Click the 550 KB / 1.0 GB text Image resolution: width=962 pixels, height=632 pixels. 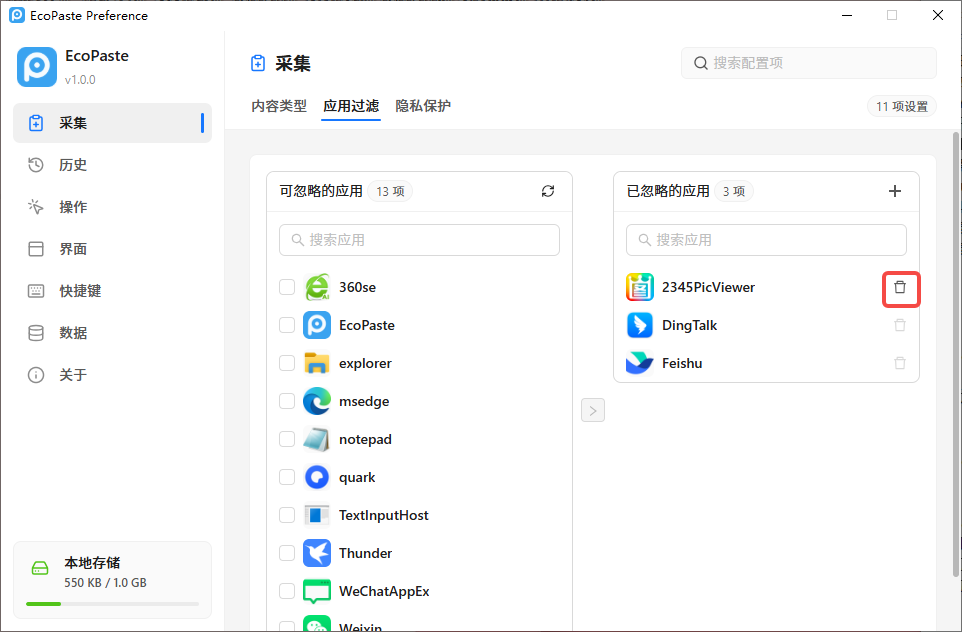point(106,583)
